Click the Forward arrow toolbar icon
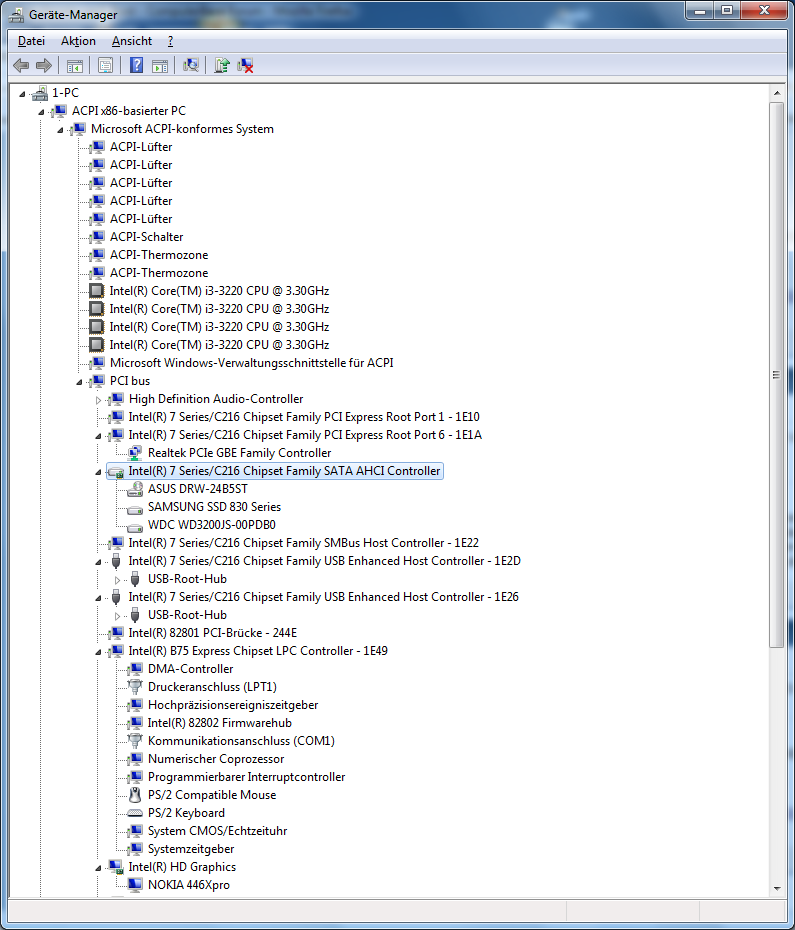Screen dimensions: 795x930 (x=44, y=65)
